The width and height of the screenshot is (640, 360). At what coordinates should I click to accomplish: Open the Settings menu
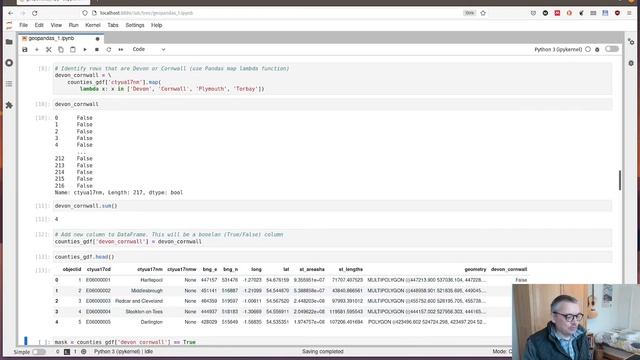pos(135,25)
